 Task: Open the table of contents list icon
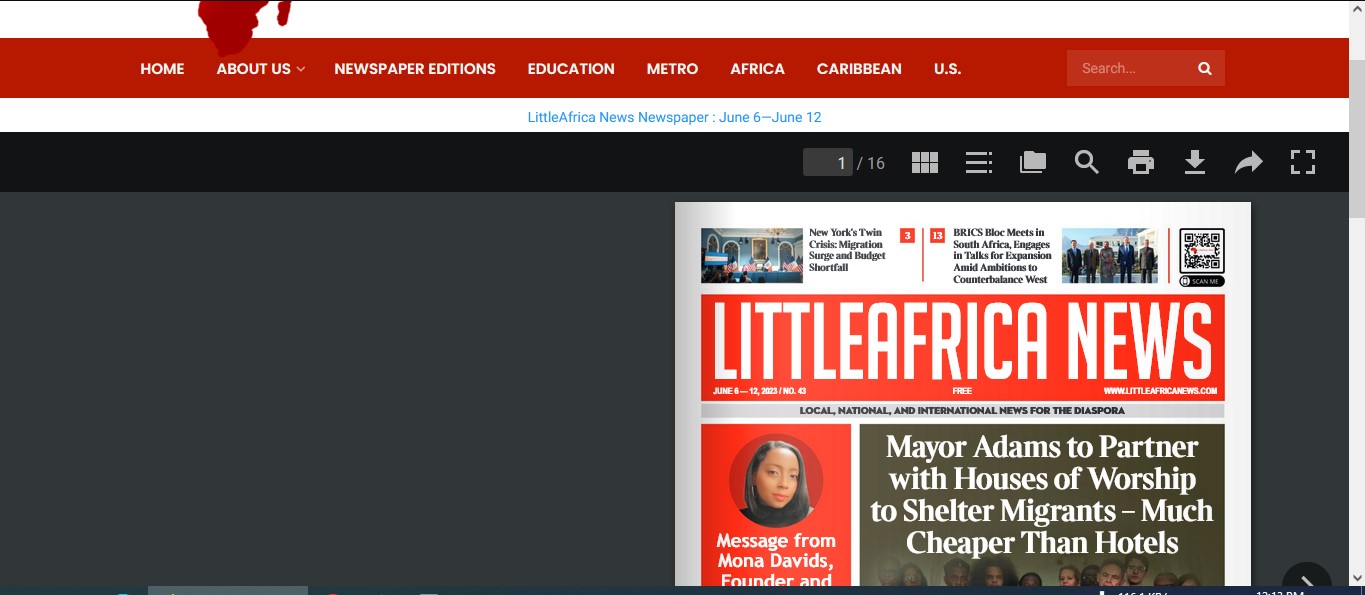979,162
